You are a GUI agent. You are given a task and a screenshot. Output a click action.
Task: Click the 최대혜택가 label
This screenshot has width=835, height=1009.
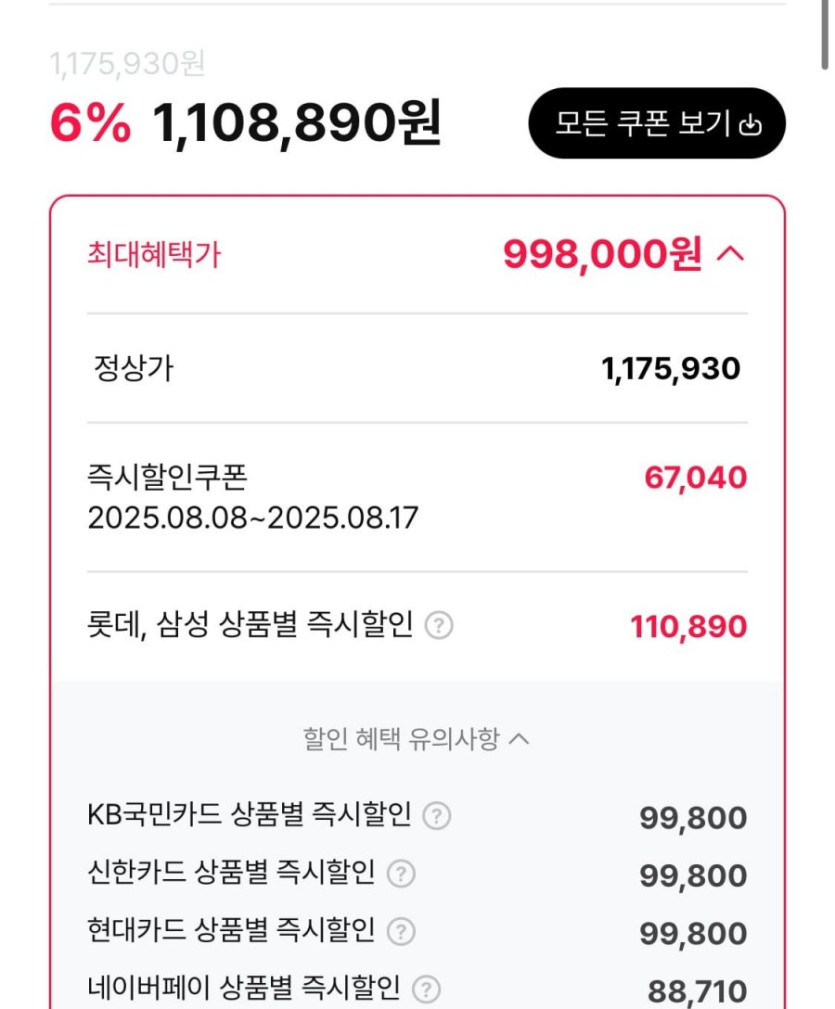click(154, 255)
